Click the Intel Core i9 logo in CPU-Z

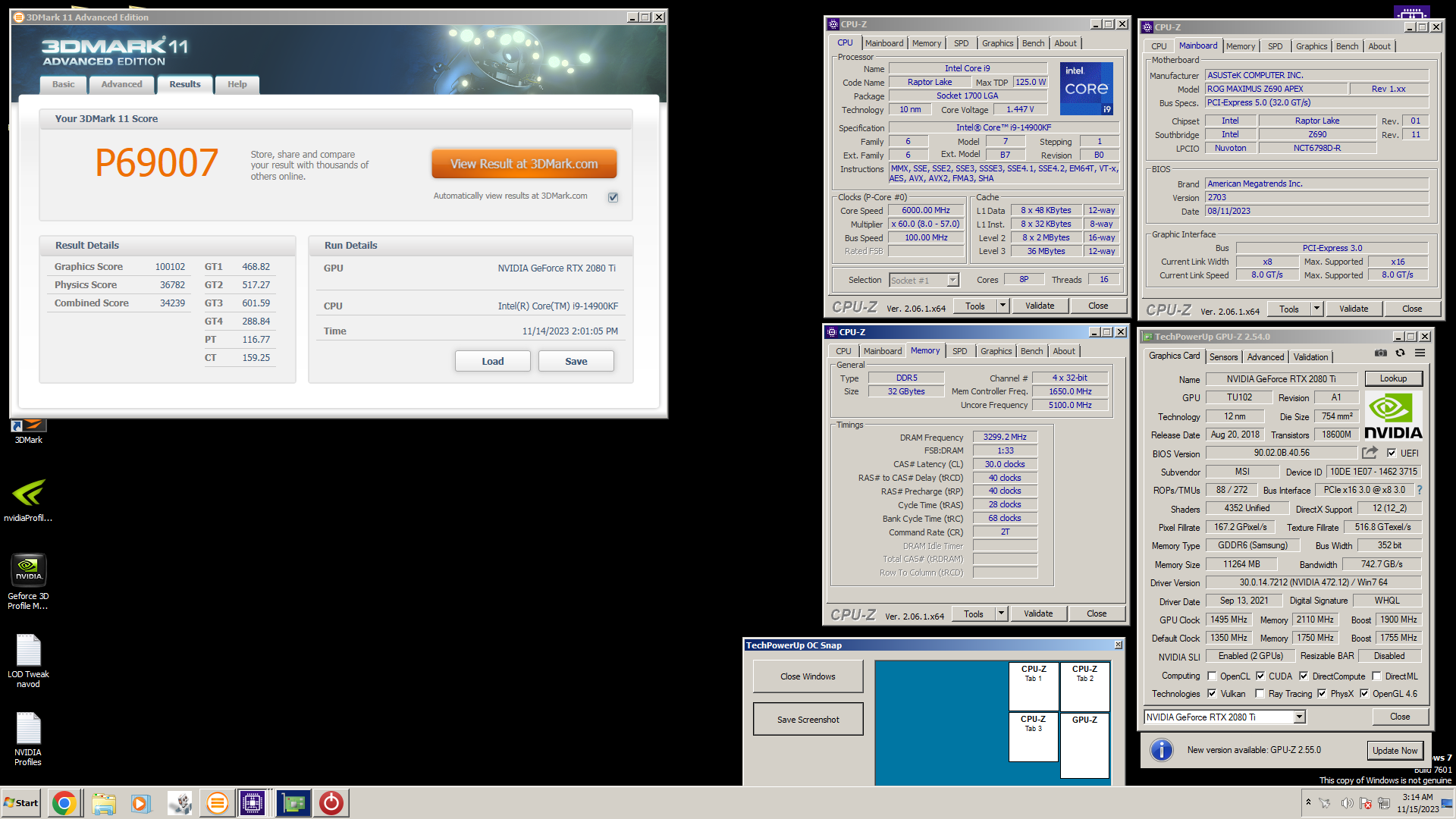click(1086, 89)
